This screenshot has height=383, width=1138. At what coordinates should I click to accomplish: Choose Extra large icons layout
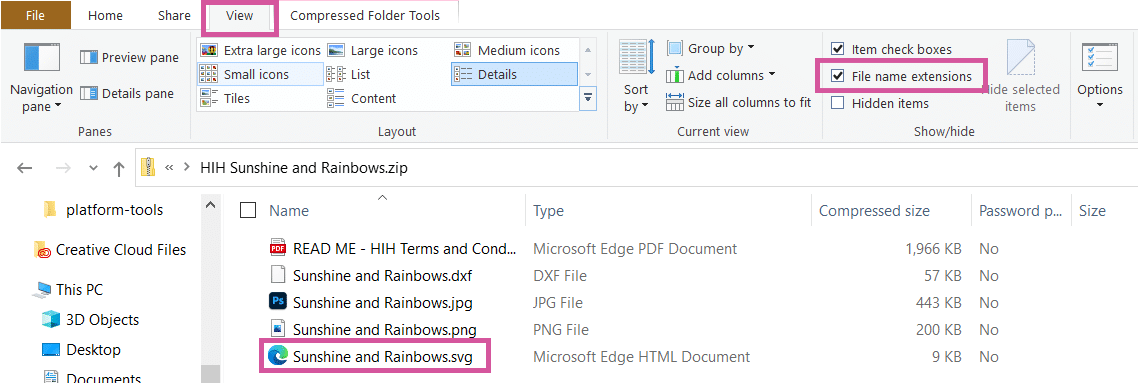click(260, 50)
